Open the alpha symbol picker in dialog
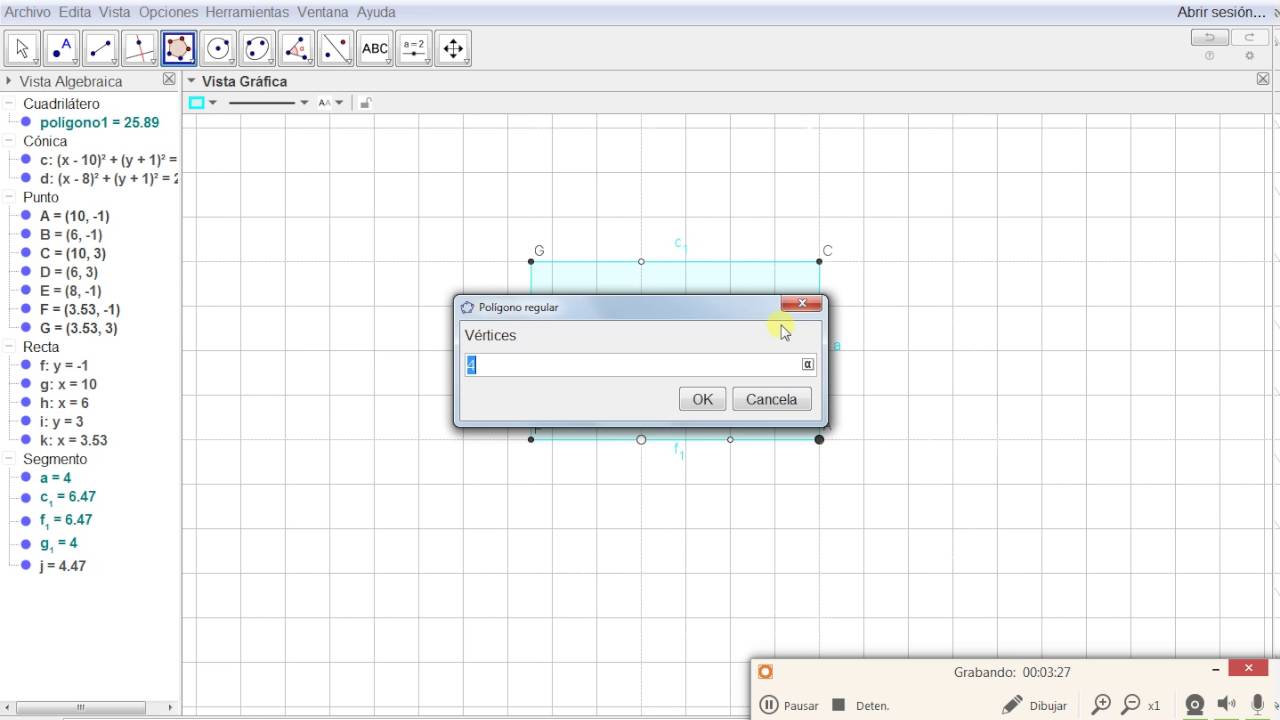The height and width of the screenshot is (720, 1280). [808, 365]
